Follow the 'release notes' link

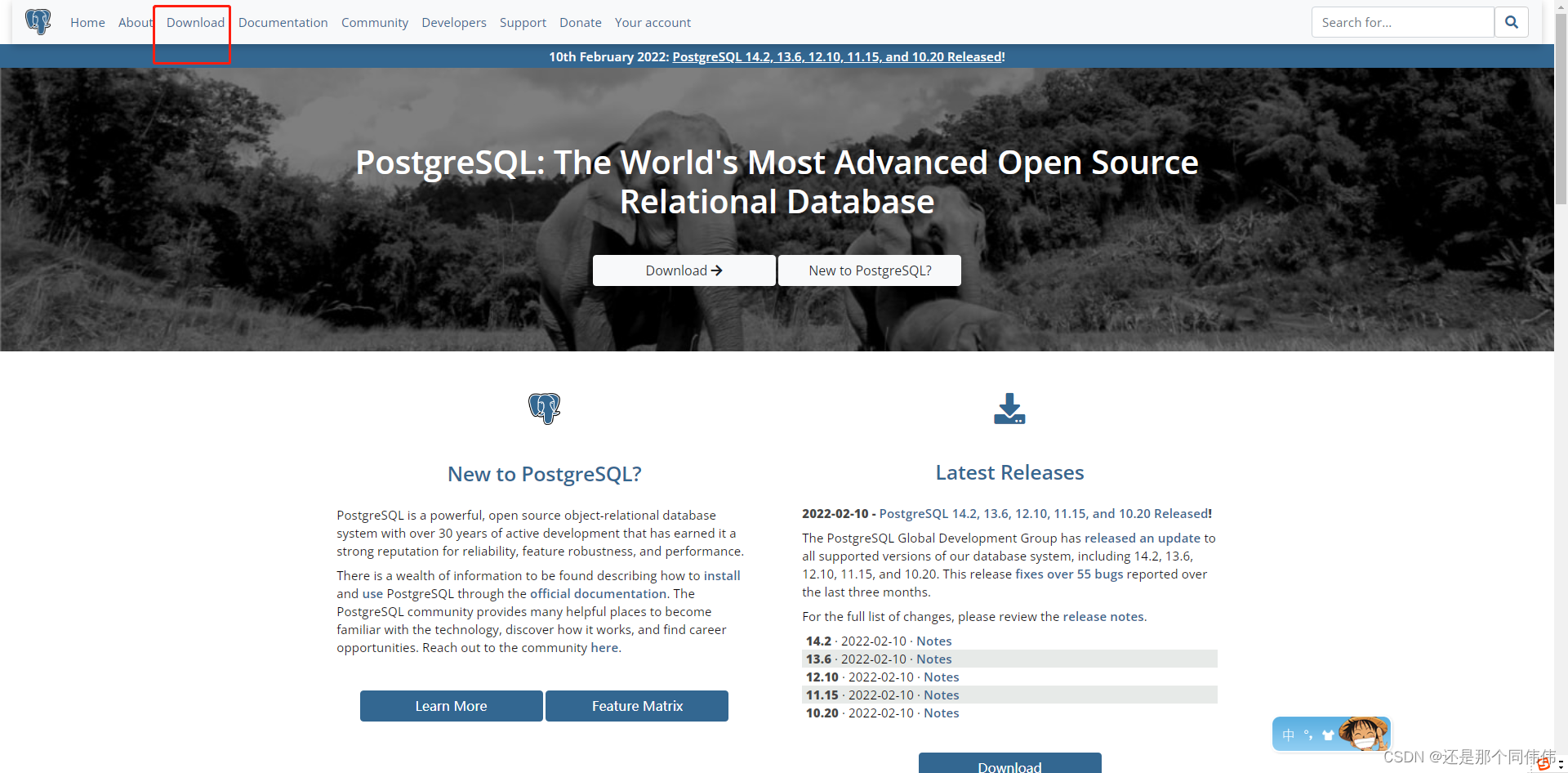coord(1103,616)
